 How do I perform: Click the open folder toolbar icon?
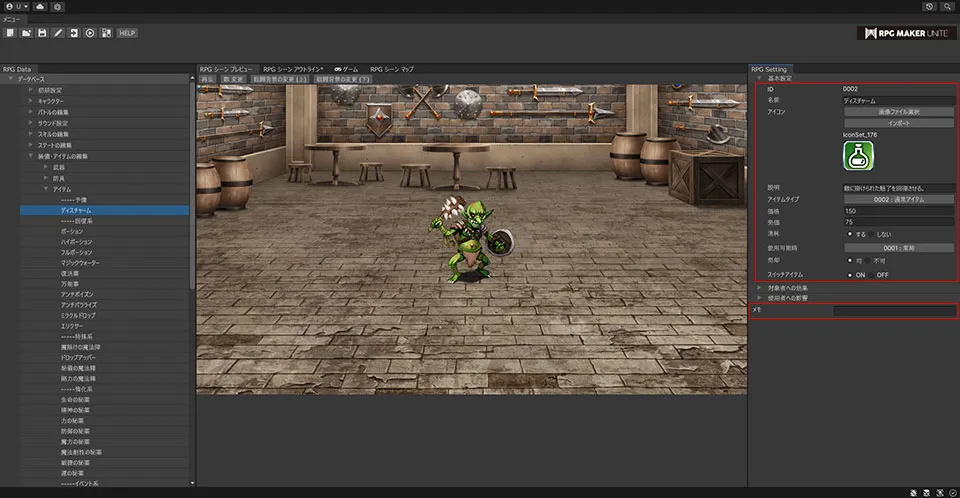25,33
